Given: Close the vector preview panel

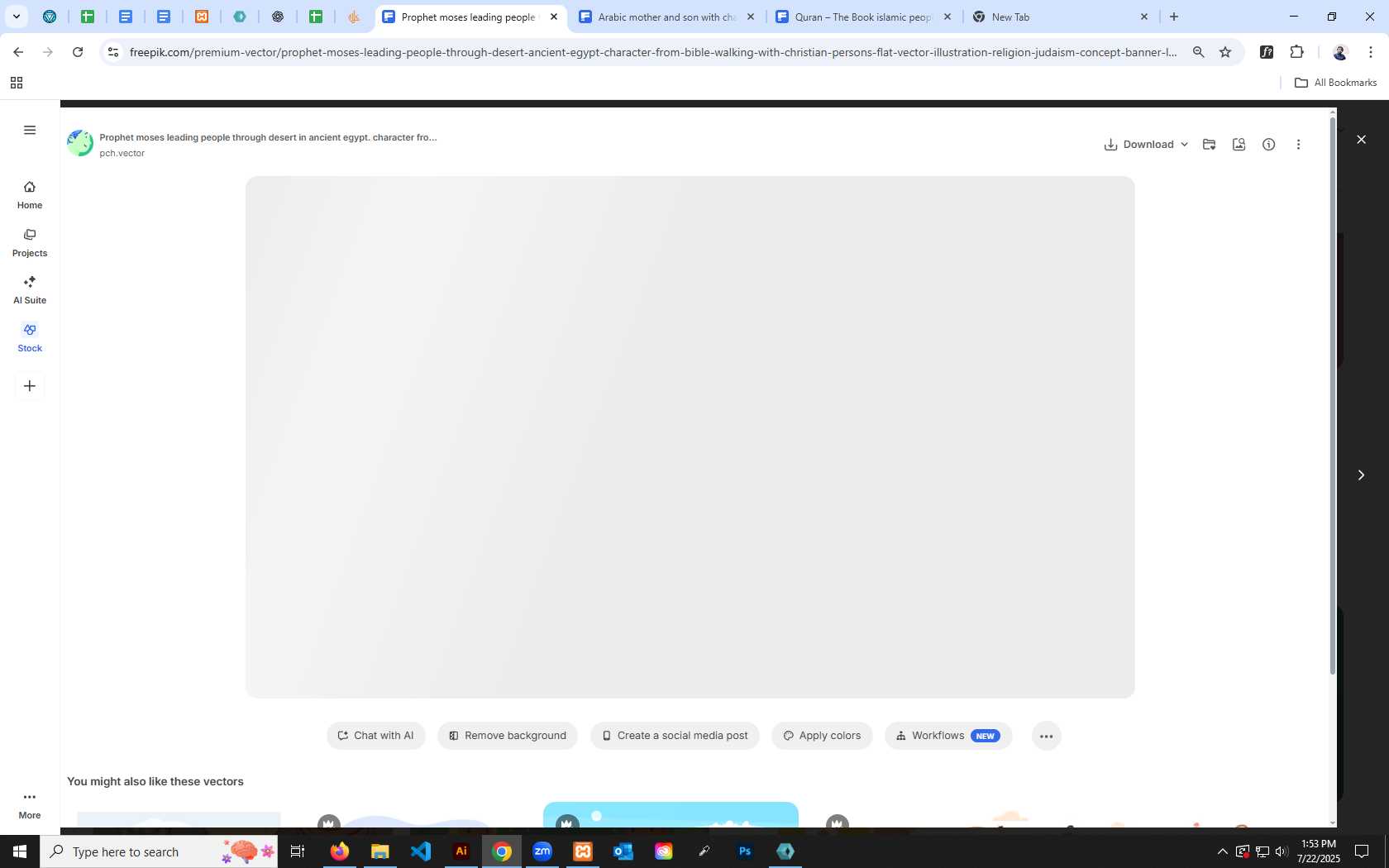Looking at the screenshot, I should (x=1362, y=140).
